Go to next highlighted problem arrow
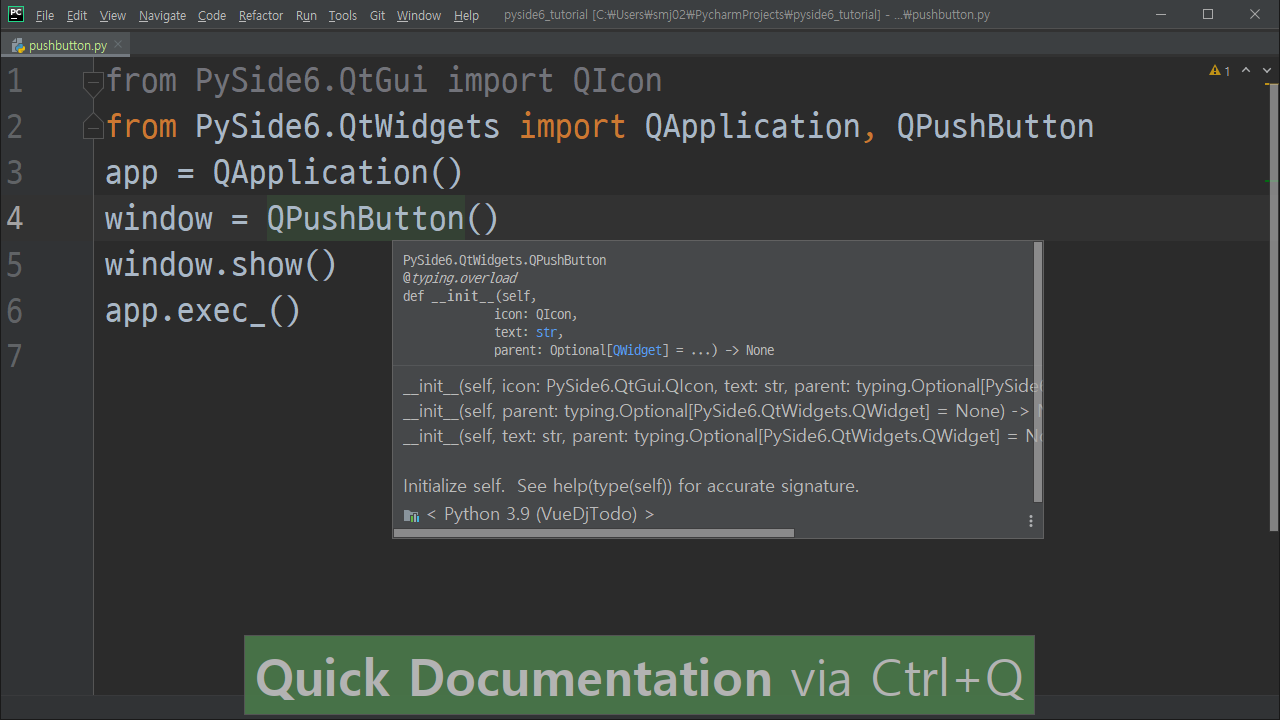Screen dimensions: 1280x720 point(1265,71)
